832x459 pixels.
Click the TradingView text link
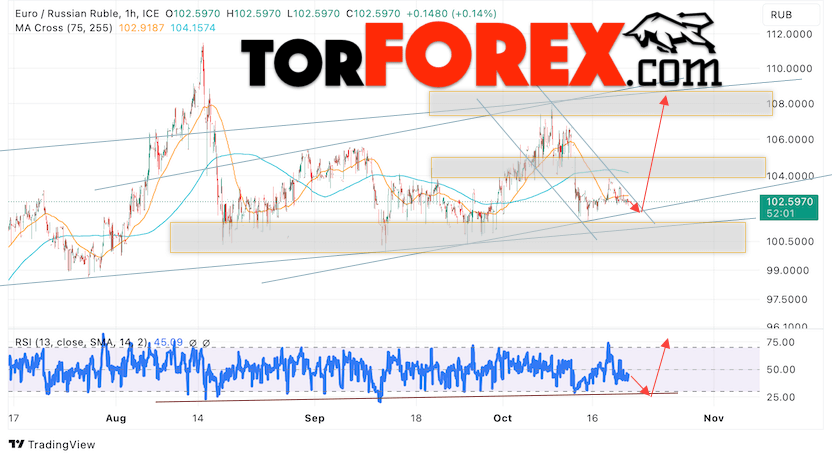tap(62, 445)
